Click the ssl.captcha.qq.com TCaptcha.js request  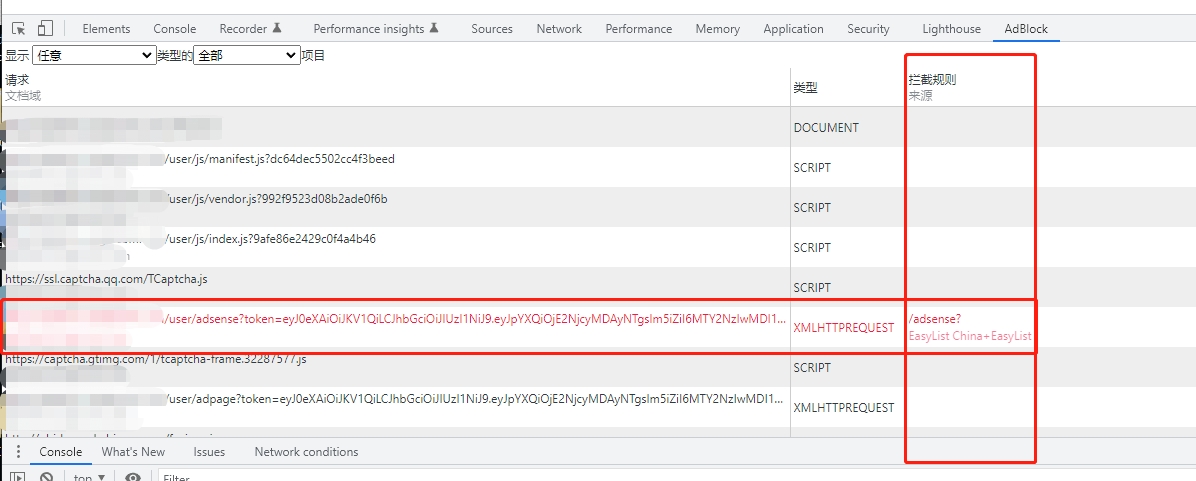pyautogui.click(x=106, y=279)
